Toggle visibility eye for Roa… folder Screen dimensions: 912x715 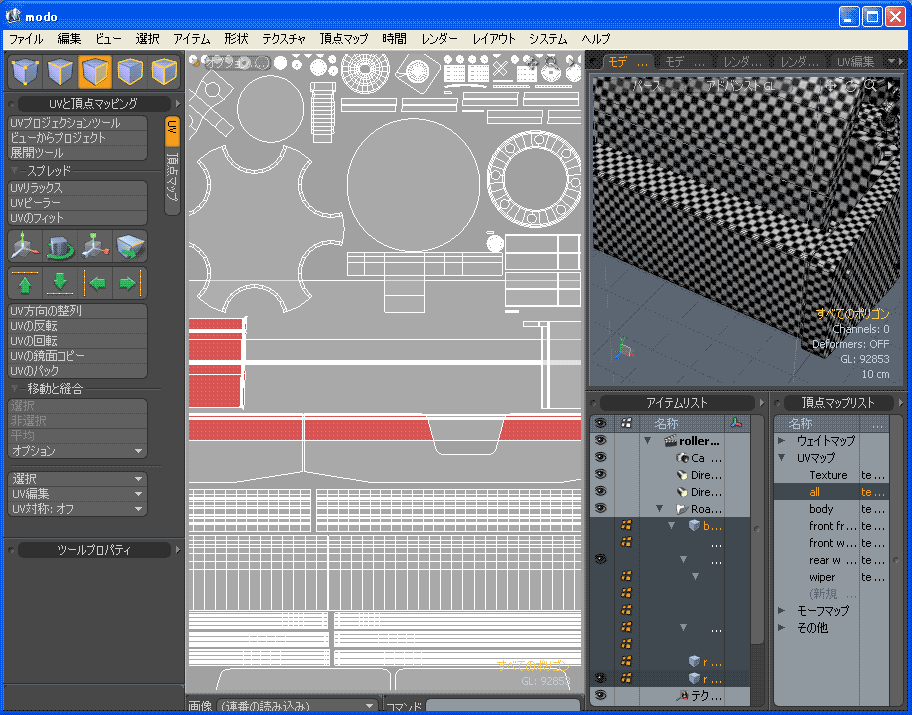click(x=600, y=508)
